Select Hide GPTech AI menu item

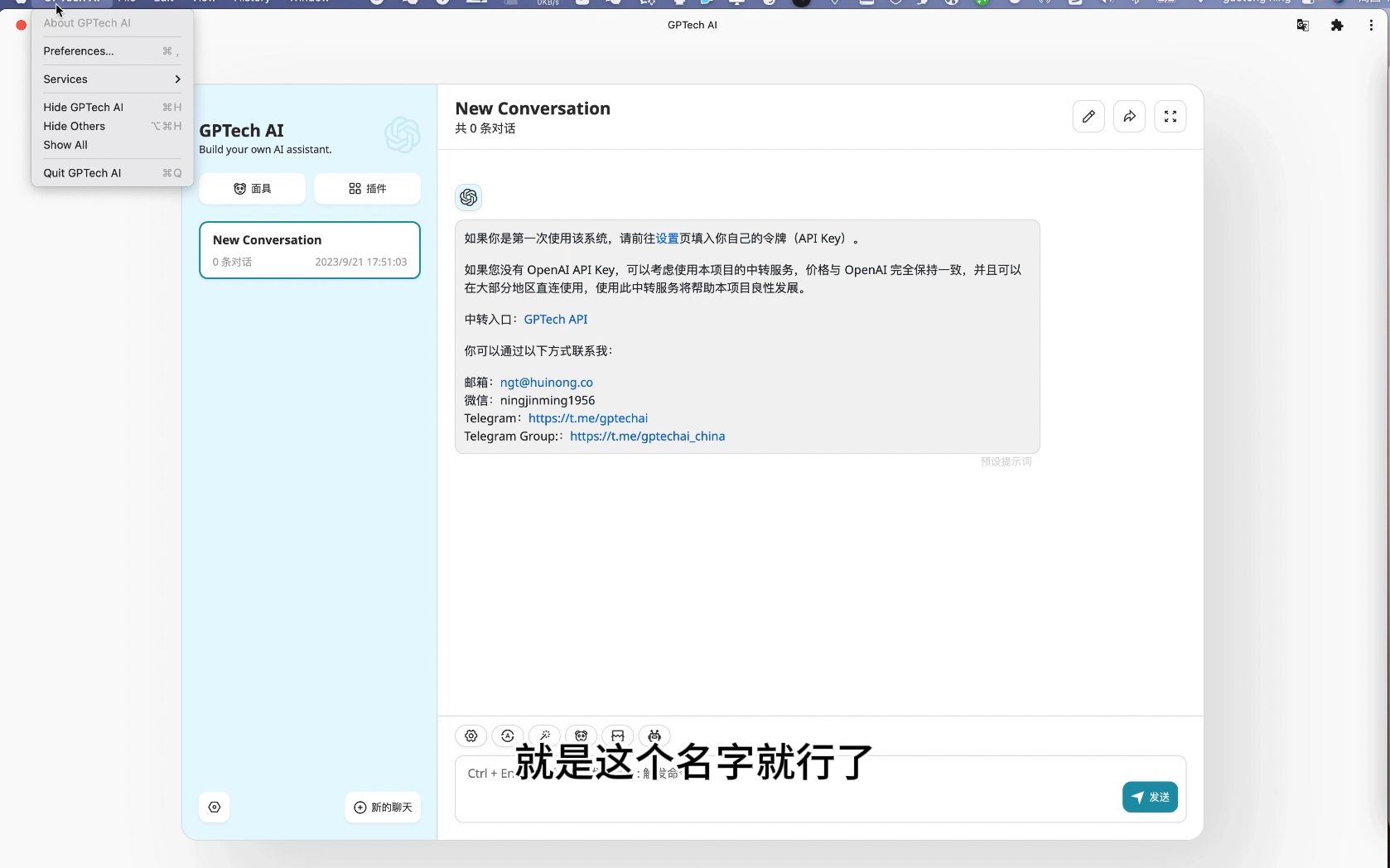pyautogui.click(x=112, y=108)
